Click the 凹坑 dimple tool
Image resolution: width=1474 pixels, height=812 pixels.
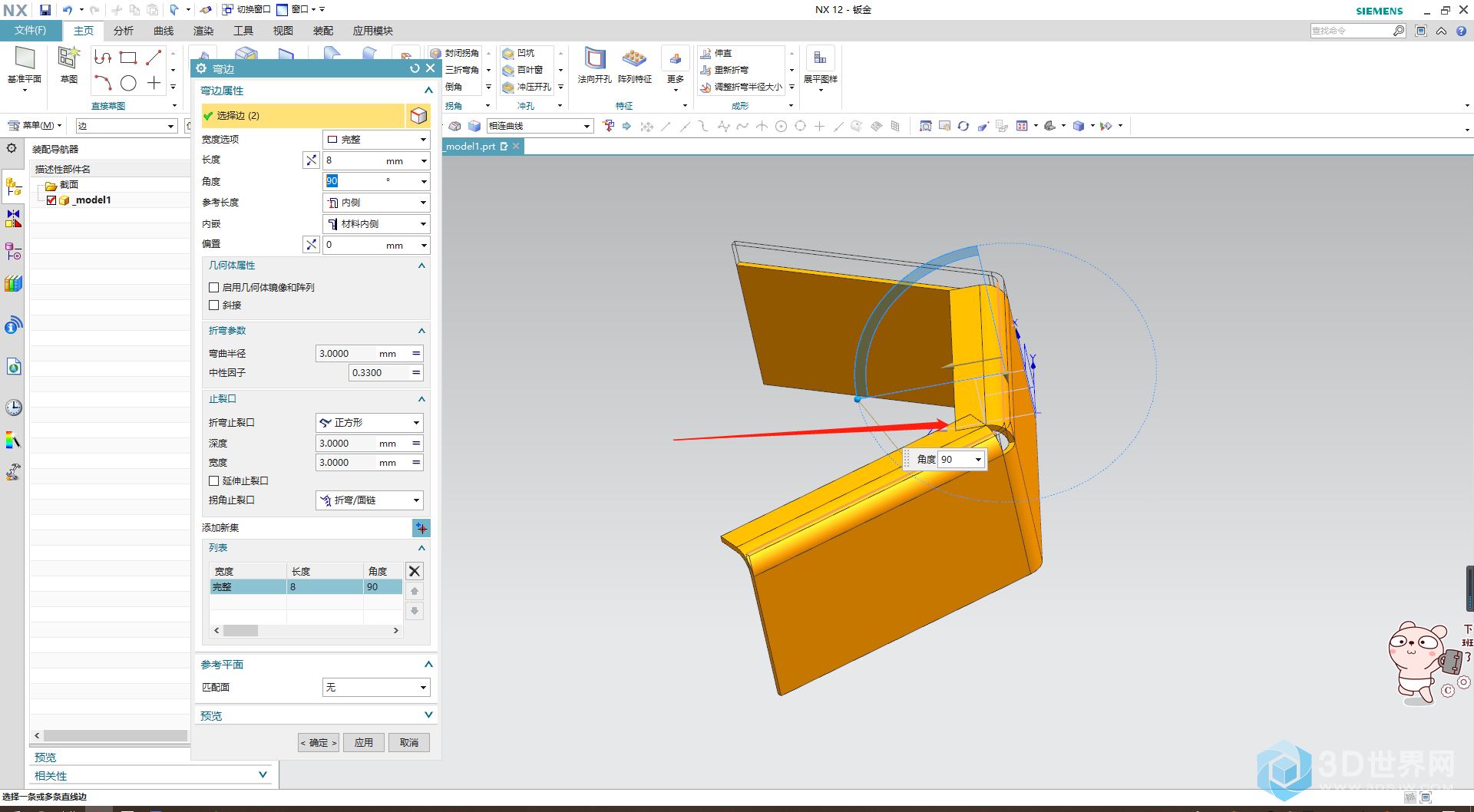tap(519, 53)
